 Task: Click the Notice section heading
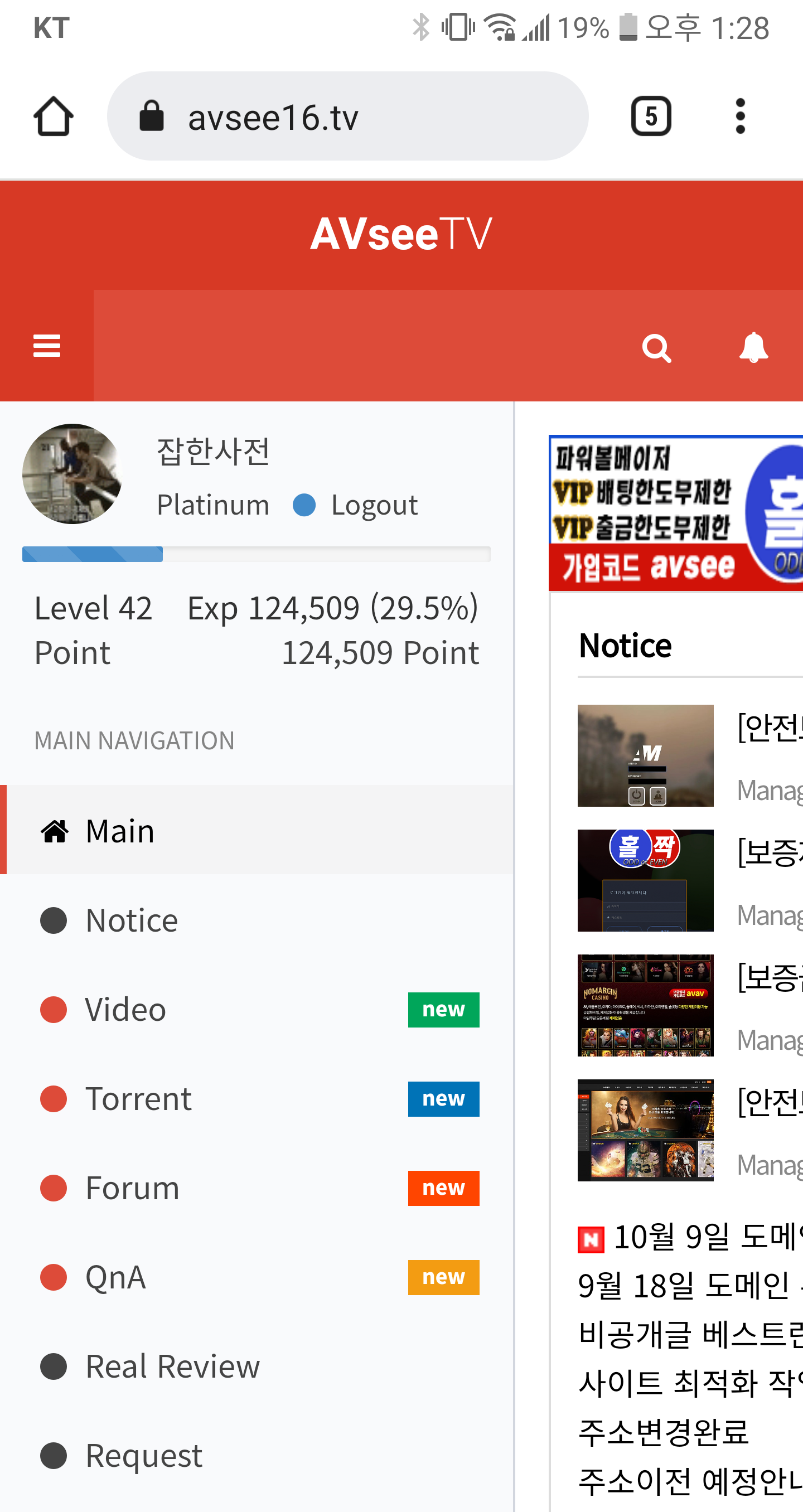[625, 646]
